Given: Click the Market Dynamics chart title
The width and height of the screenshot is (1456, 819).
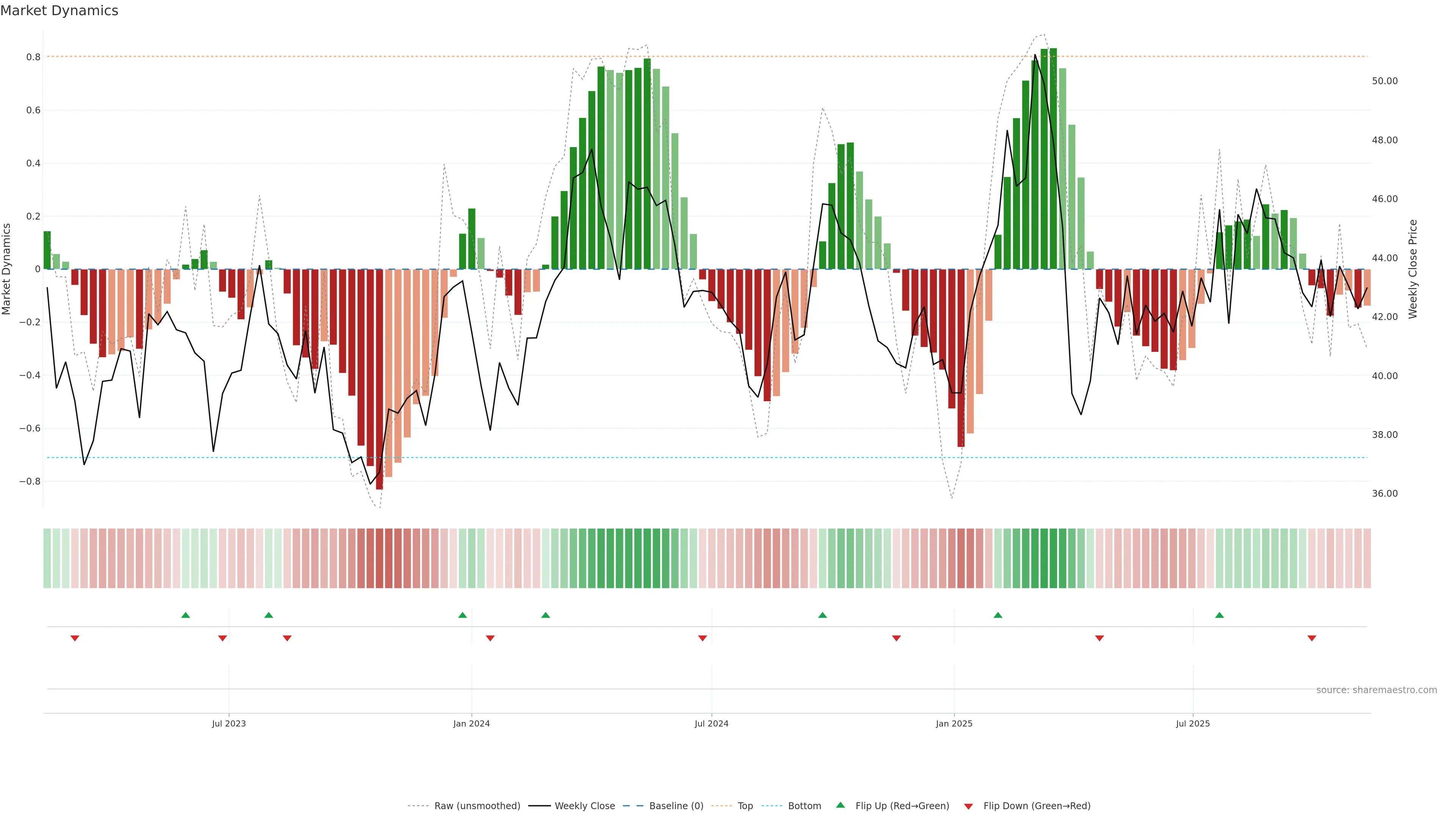Looking at the screenshot, I should tap(60, 11).
